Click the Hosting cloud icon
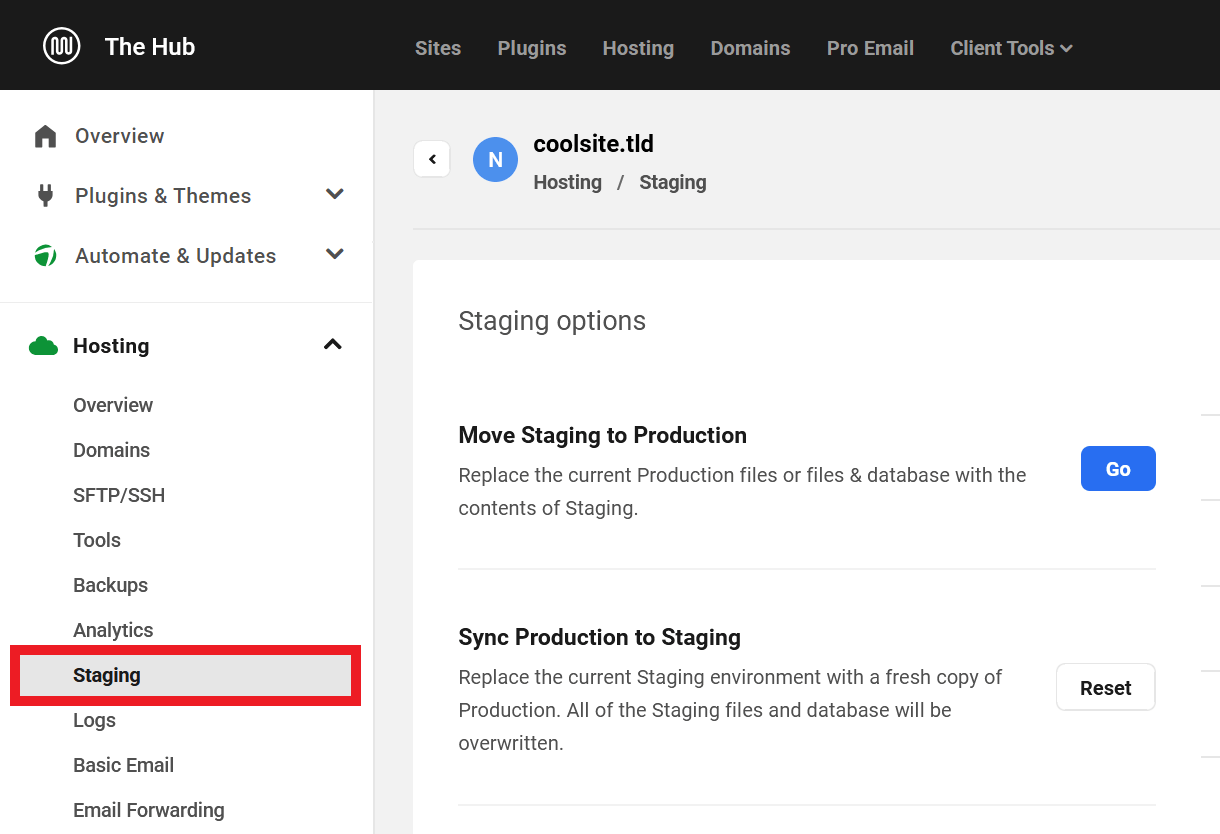1220x834 pixels. tap(43, 346)
